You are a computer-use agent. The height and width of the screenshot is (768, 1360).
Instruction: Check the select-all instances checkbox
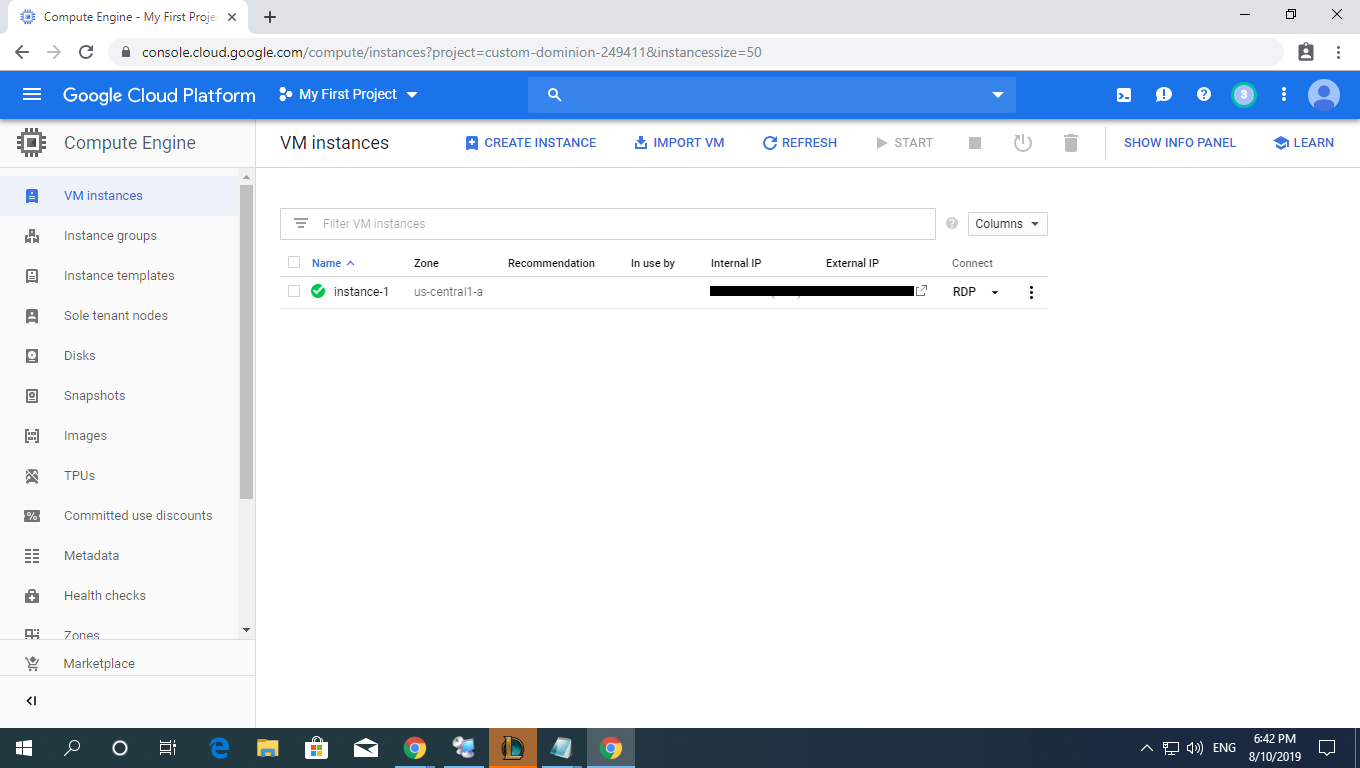tap(294, 263)
